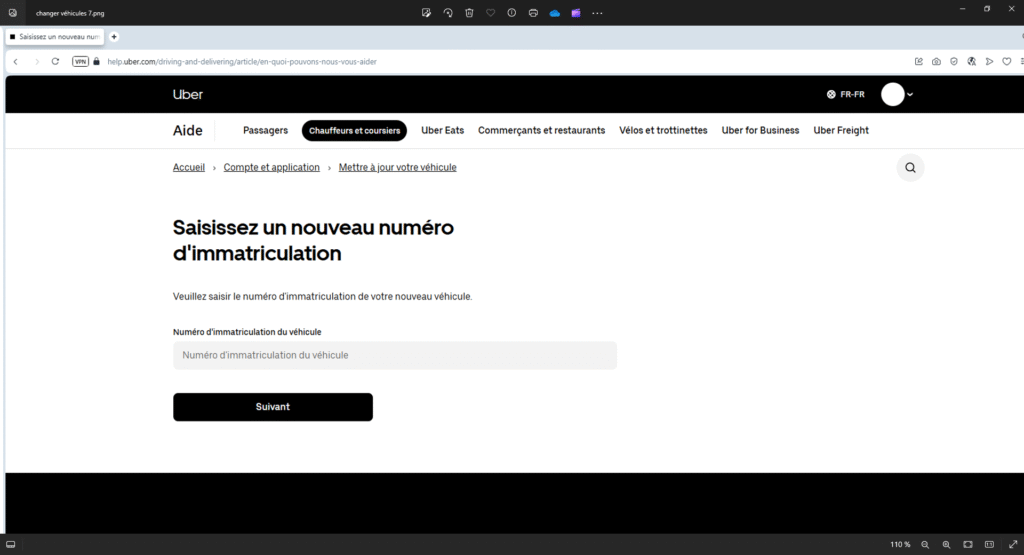Select the 'Saisissez un nouveau num' browser tab

pyautogui.click(x=55, y=37)
